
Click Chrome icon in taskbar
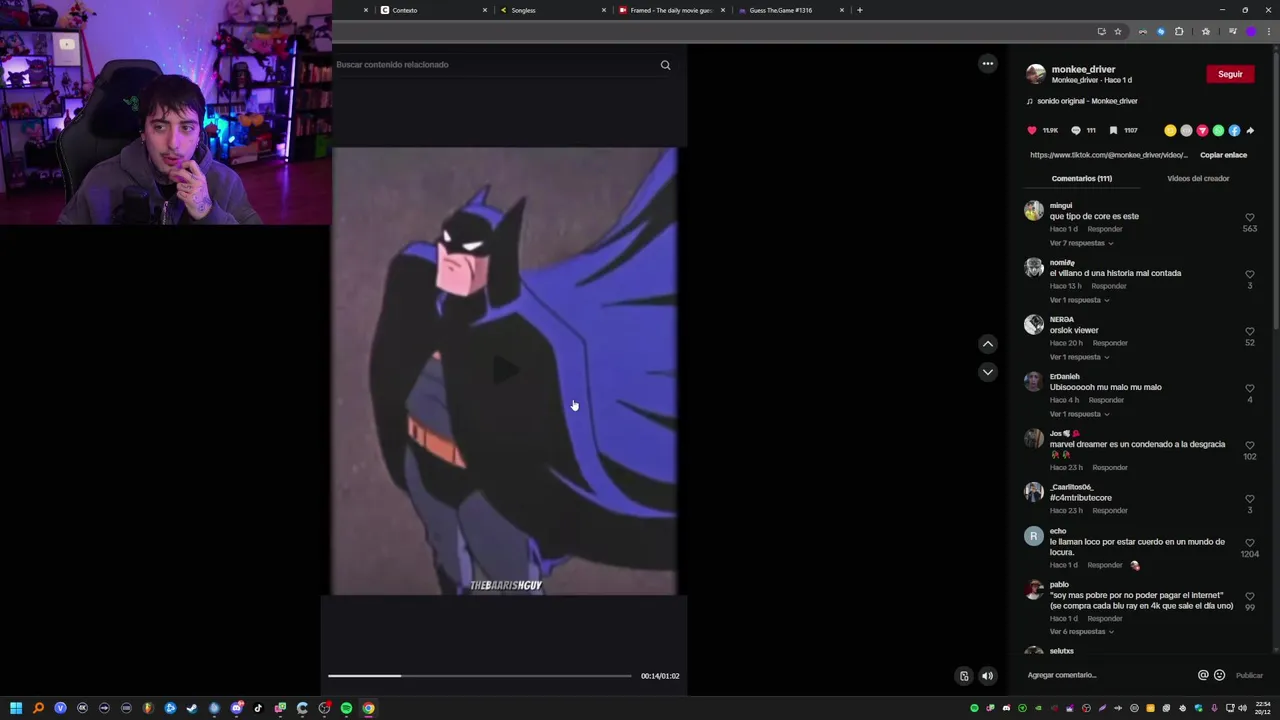(x=368, y=708)
